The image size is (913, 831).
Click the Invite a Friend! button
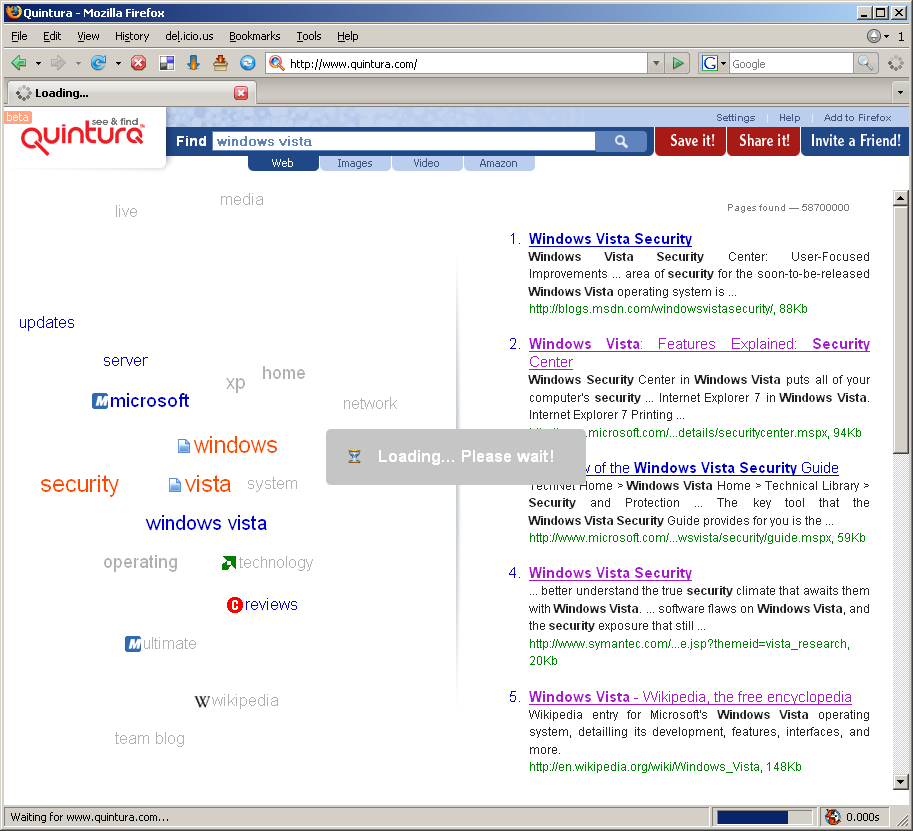pos(855,142)
